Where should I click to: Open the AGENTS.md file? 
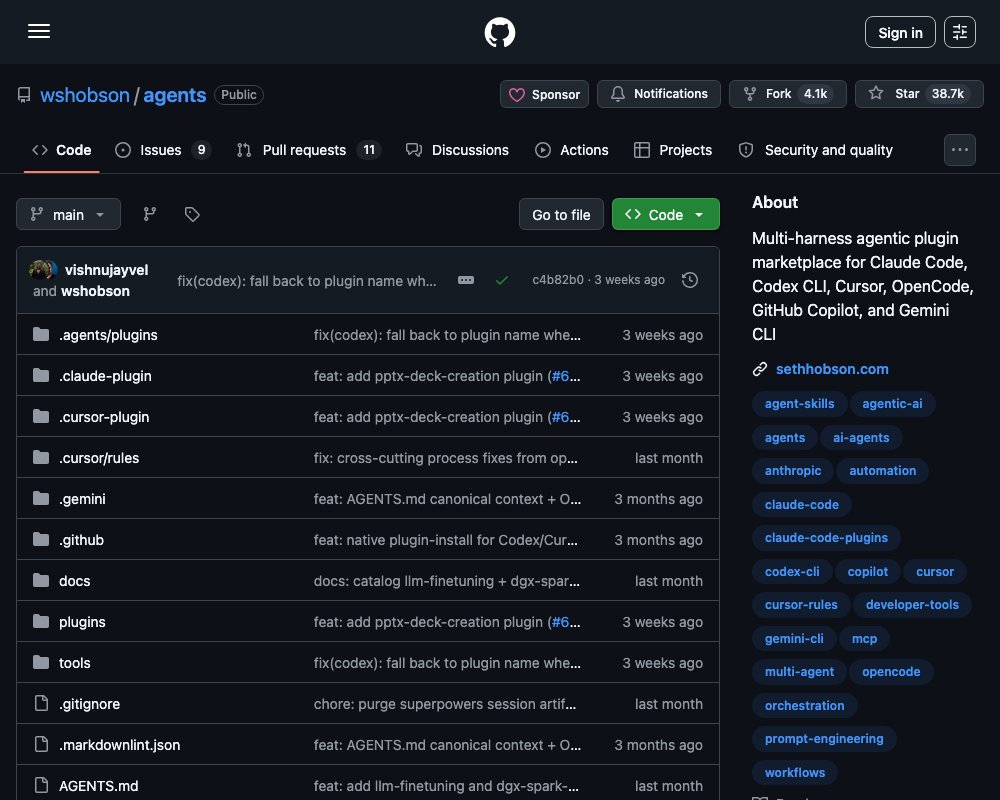tap(99, 786)
